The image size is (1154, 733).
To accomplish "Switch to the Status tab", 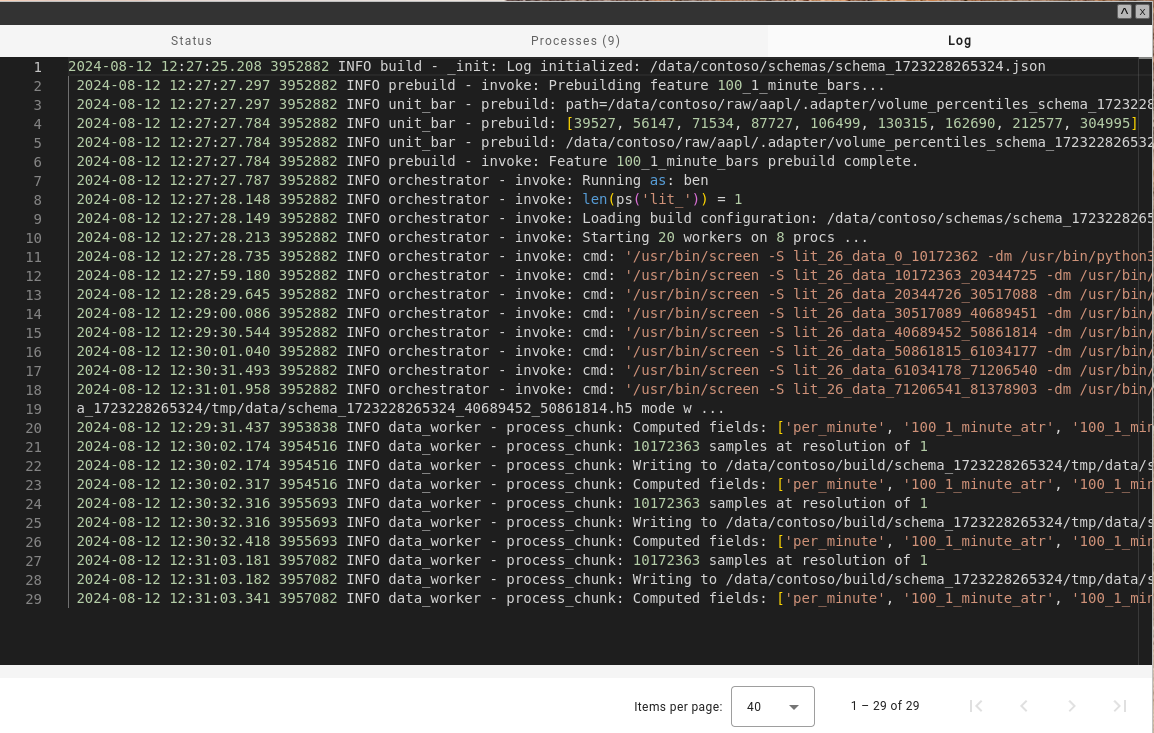I will [191, 41].
